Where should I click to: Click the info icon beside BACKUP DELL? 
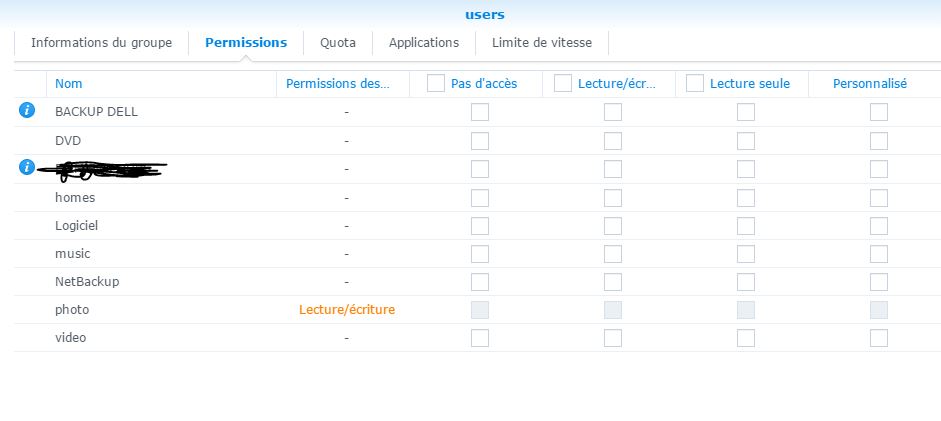coord(27,111)
